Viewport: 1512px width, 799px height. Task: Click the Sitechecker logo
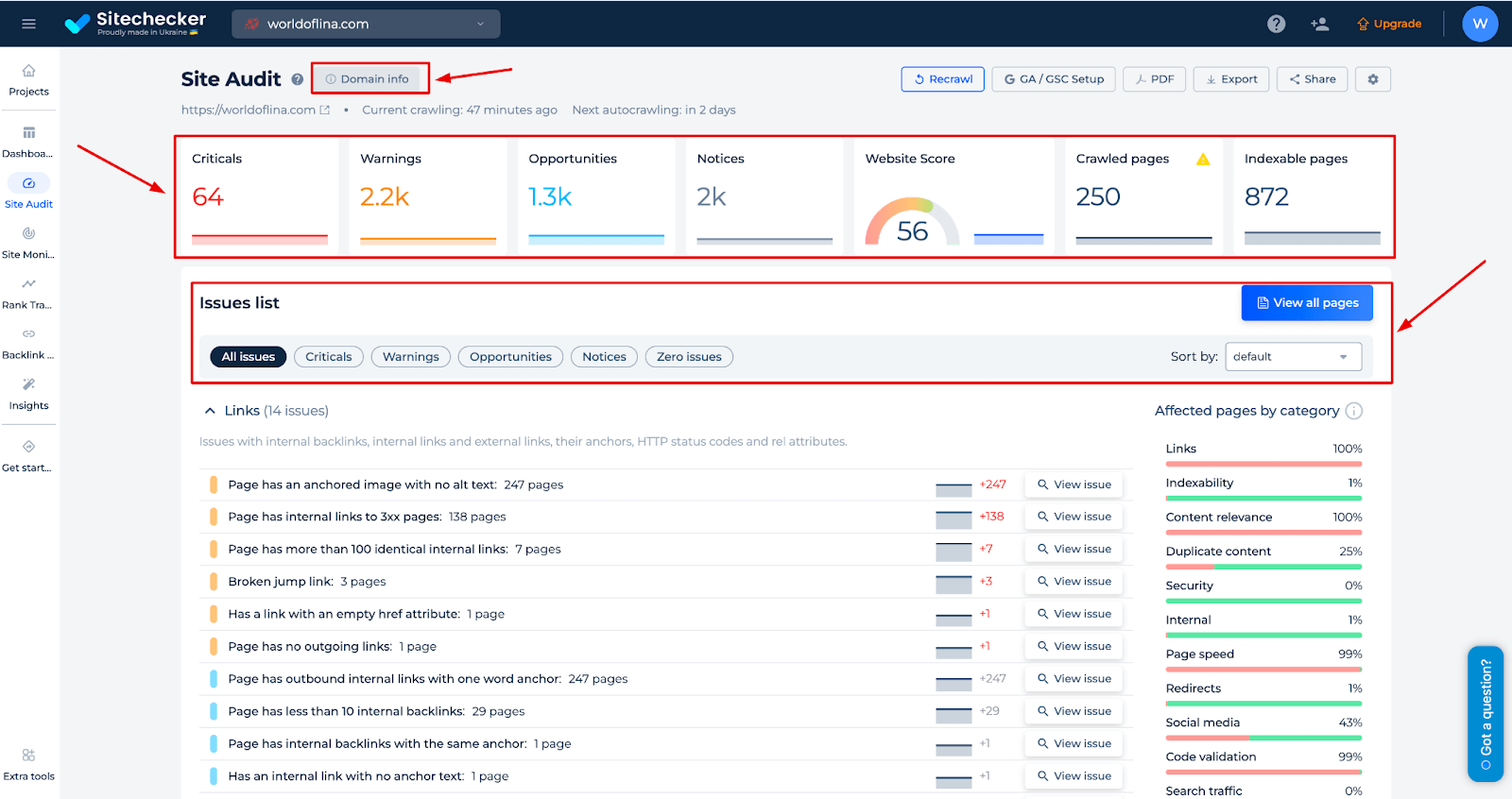[135, 24]
